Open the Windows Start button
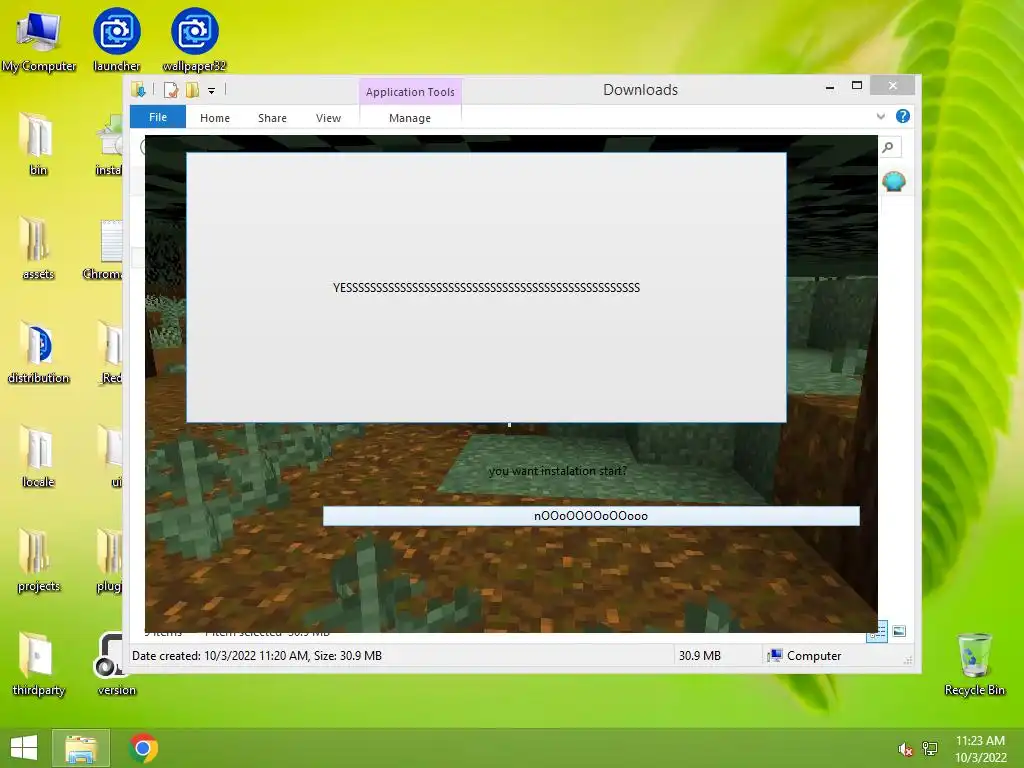Screen dimensions: 1024x768 coord(24,748)
